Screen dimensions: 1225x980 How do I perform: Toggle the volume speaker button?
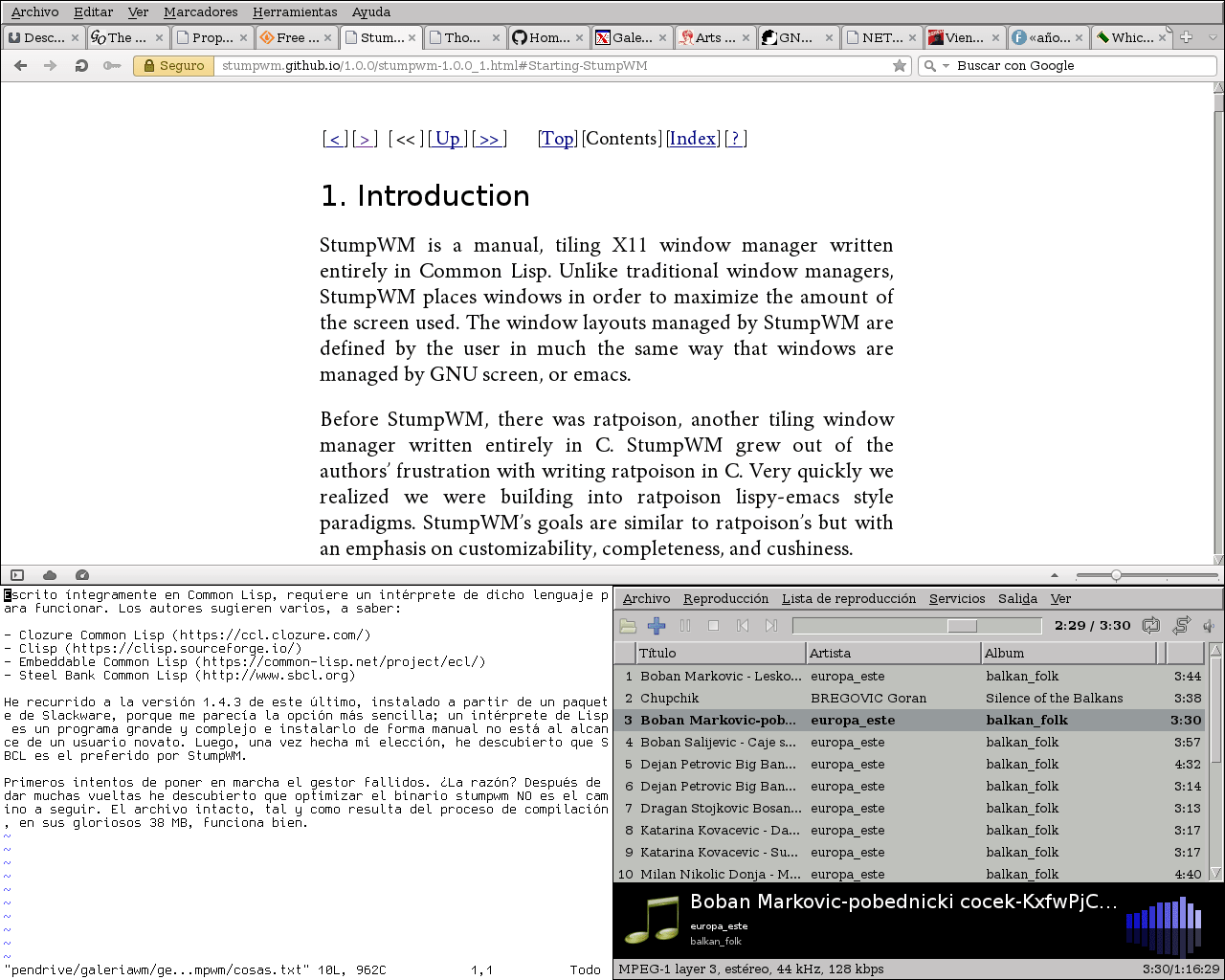pyautogui.click(x=1210, y=626)
